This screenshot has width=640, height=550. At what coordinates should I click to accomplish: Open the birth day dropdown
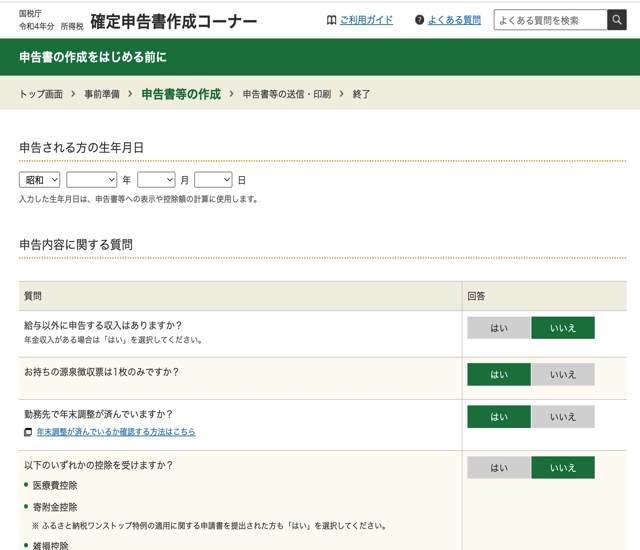click(213, 180)
